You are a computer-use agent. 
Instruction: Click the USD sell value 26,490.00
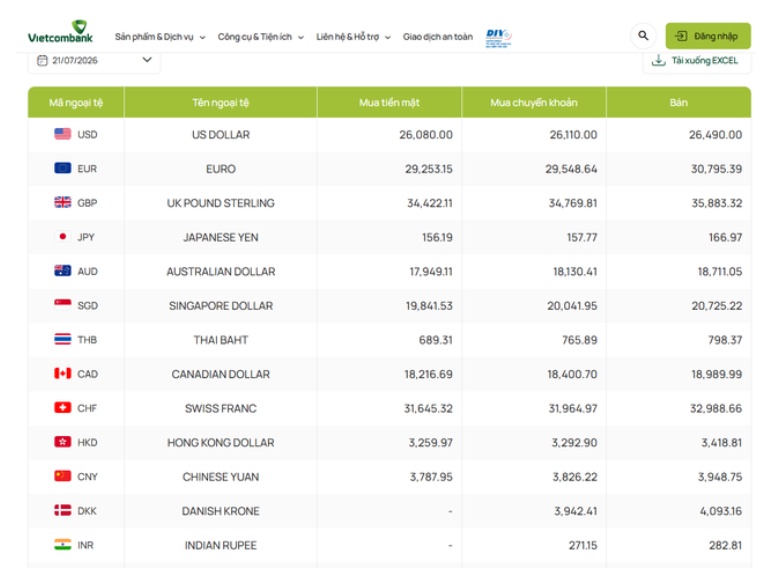pyautogui.click(x=715, y=135)
